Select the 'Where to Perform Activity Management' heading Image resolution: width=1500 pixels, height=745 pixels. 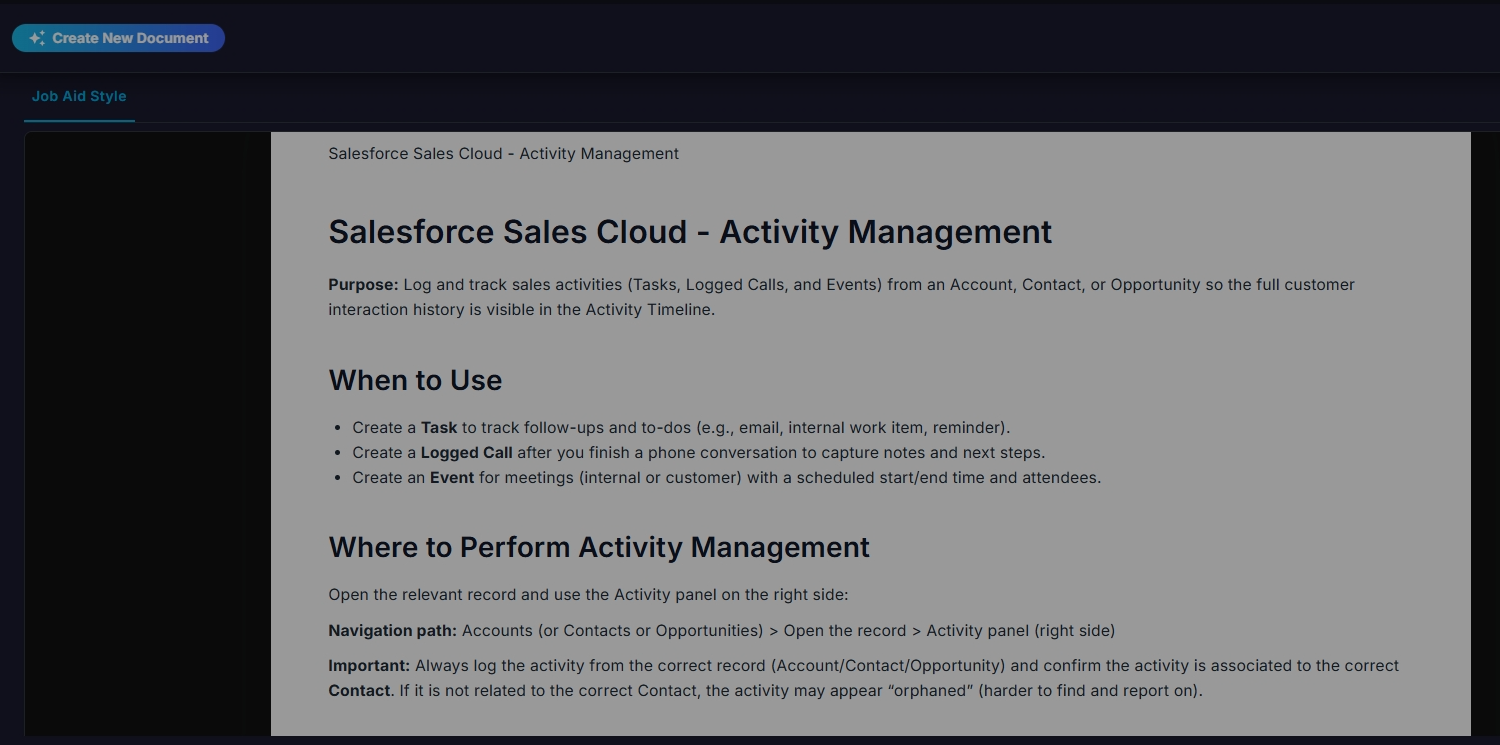599,547
